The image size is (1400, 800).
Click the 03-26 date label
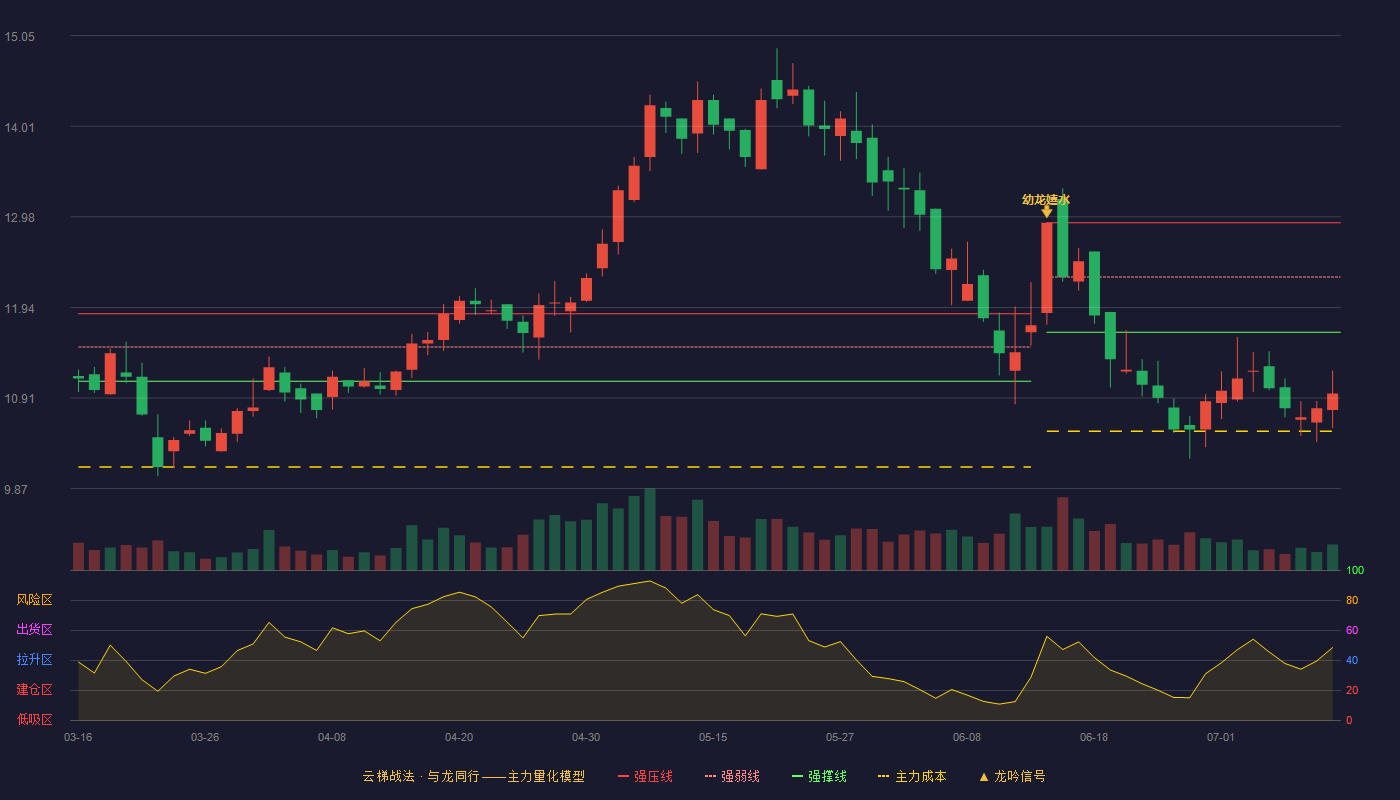coord(205,737)
